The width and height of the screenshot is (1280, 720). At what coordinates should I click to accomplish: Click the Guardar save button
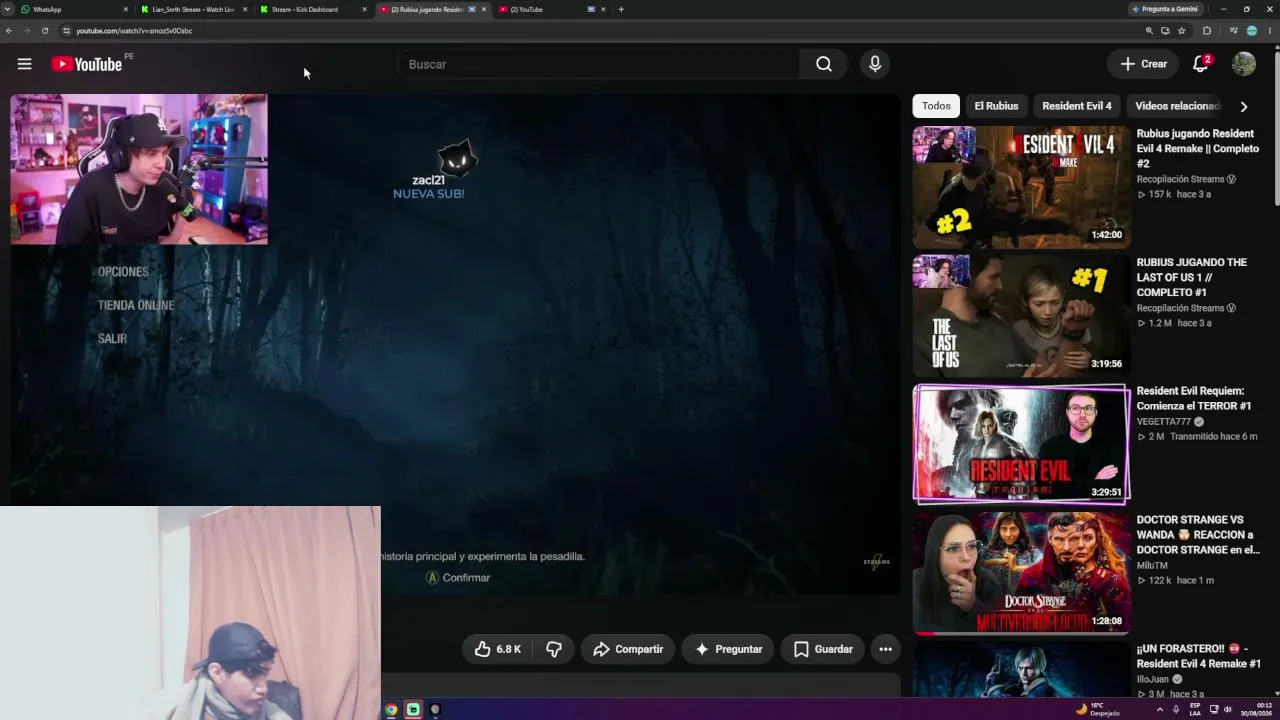click(x=823, y=649)
